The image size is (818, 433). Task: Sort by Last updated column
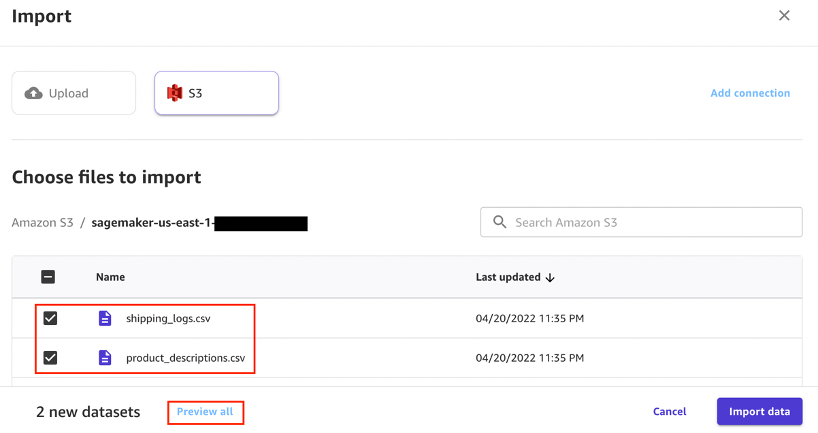pyautogui.click(x=509, y=277)
